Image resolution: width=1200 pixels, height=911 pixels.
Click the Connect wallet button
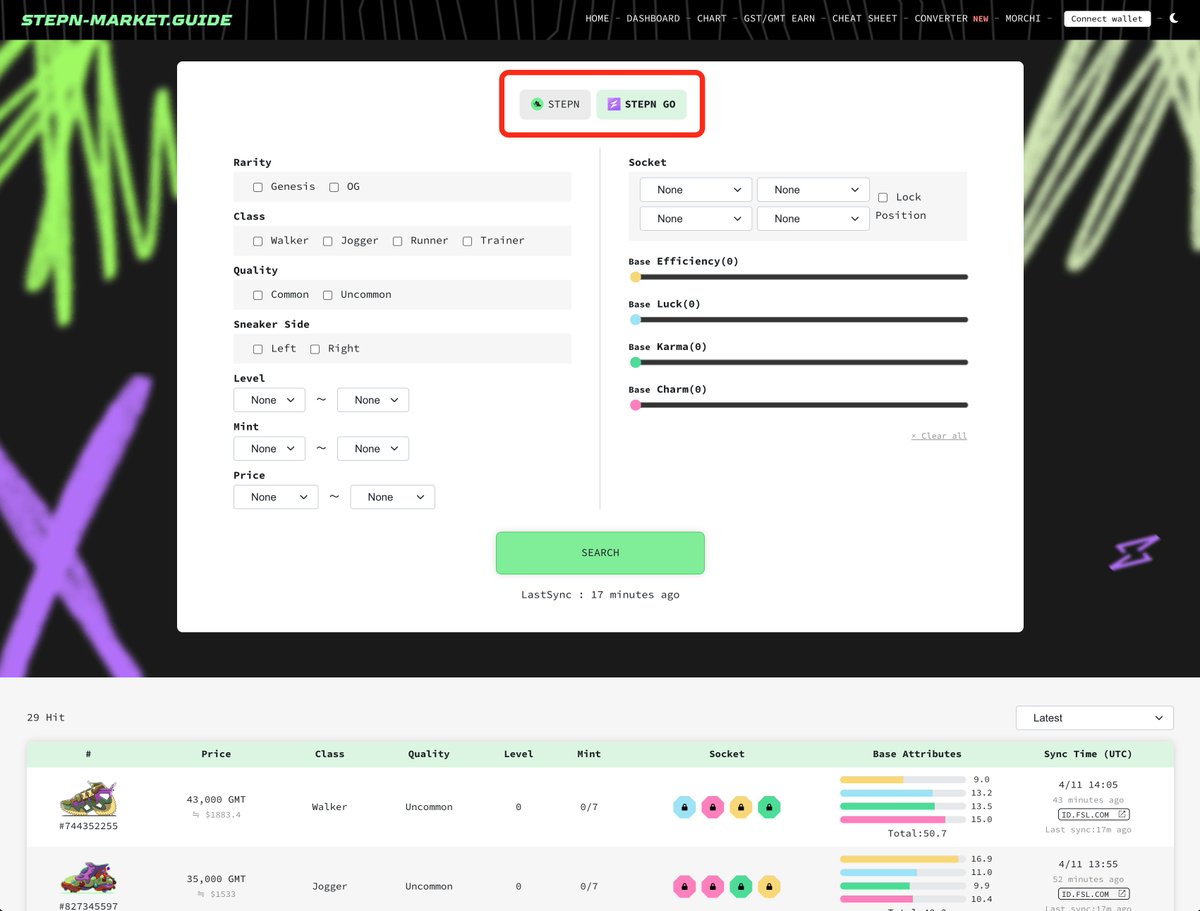(x=1107, y=19)
